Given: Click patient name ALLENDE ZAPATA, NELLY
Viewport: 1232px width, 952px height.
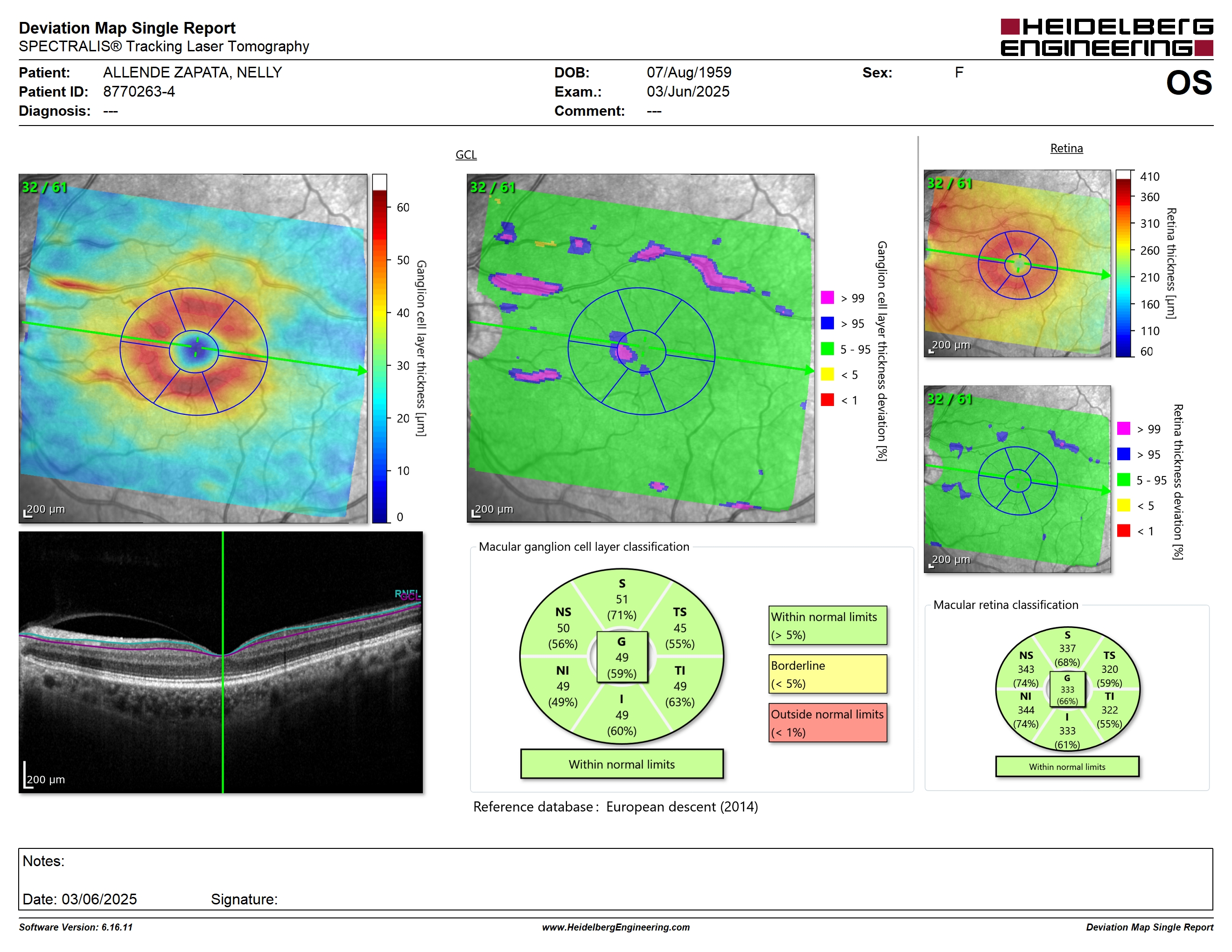Looking at the screenshot, I should click(192, 72).
